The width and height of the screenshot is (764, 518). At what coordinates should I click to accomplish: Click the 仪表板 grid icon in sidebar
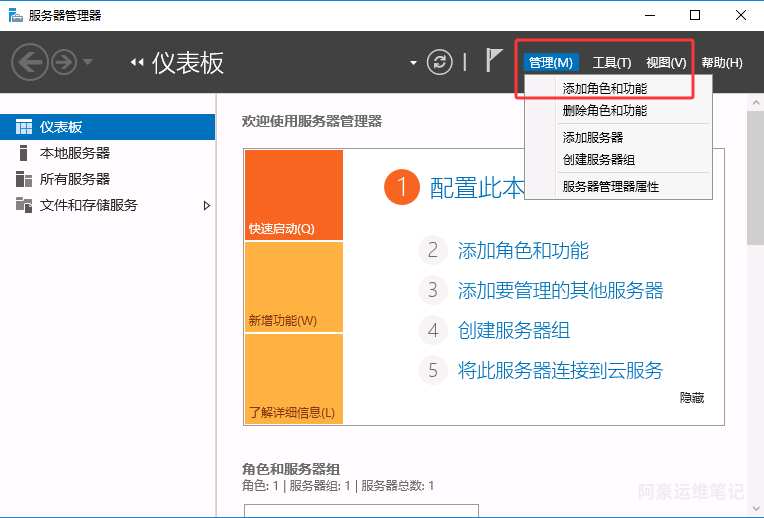point(24,127)
